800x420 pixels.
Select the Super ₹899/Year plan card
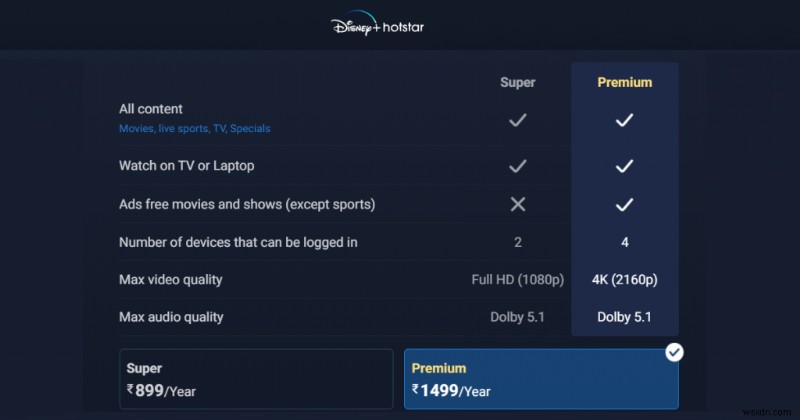pos(256,379)
